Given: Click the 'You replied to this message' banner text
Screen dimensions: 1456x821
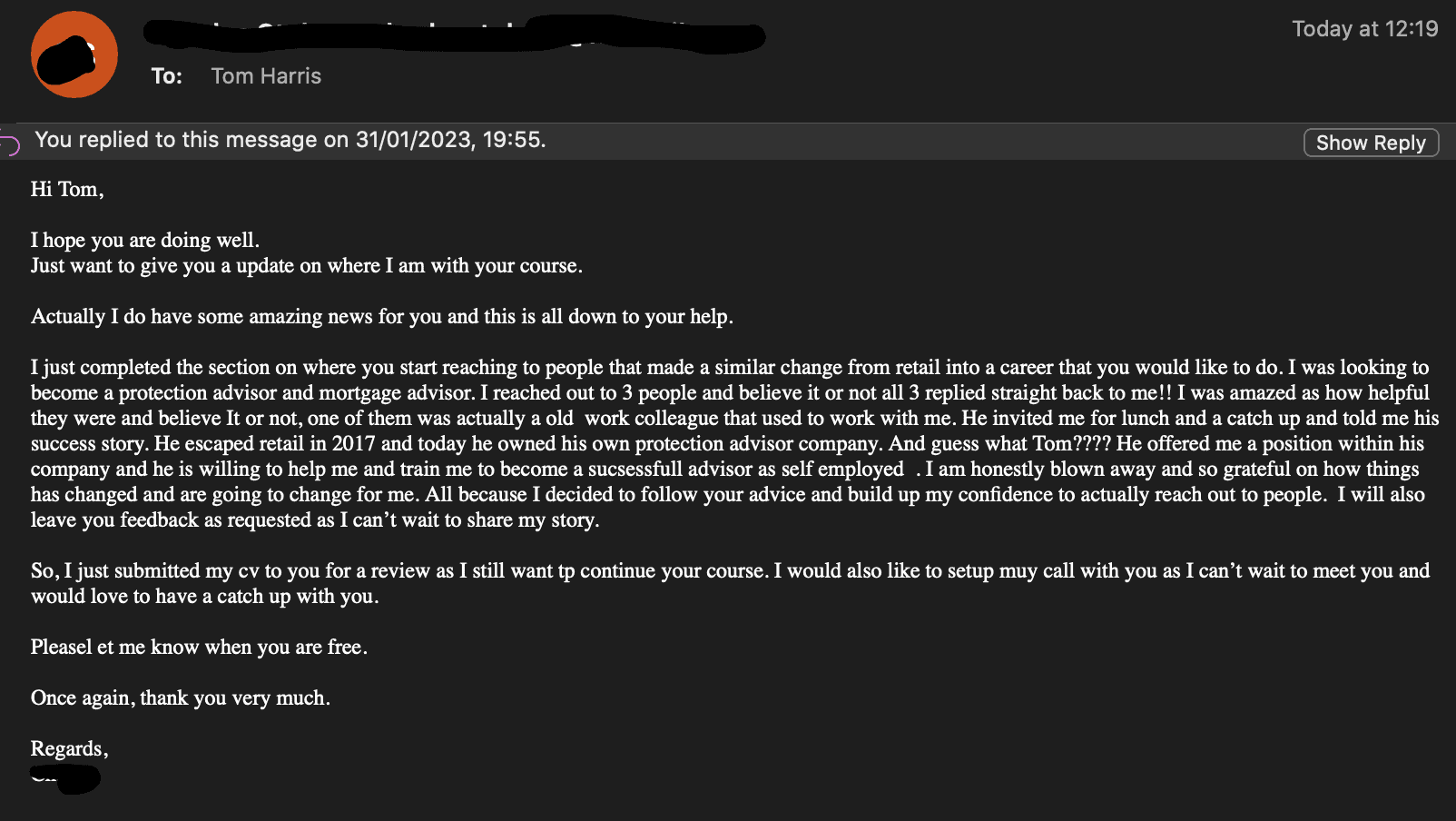Looking at the screenshot, I should point(290,140).
